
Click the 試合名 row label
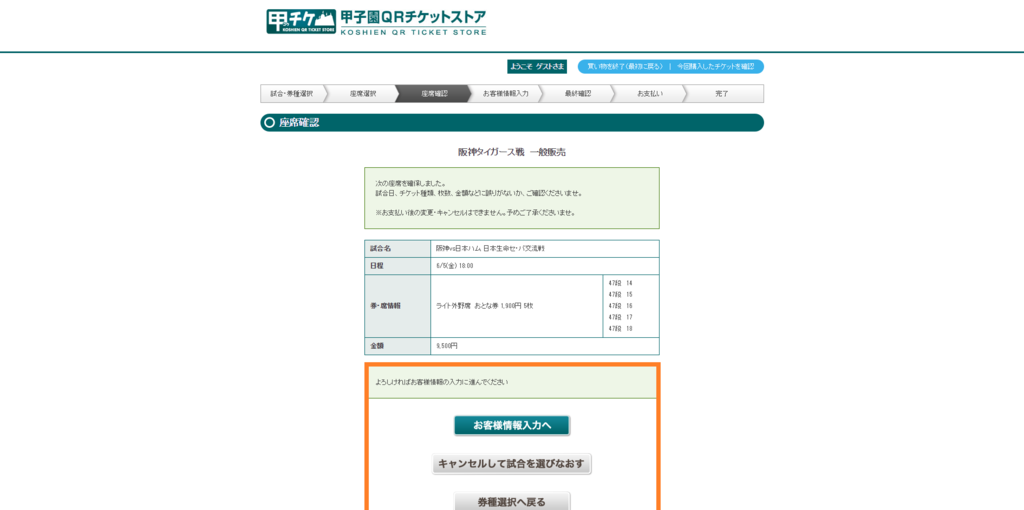point(398,249)
